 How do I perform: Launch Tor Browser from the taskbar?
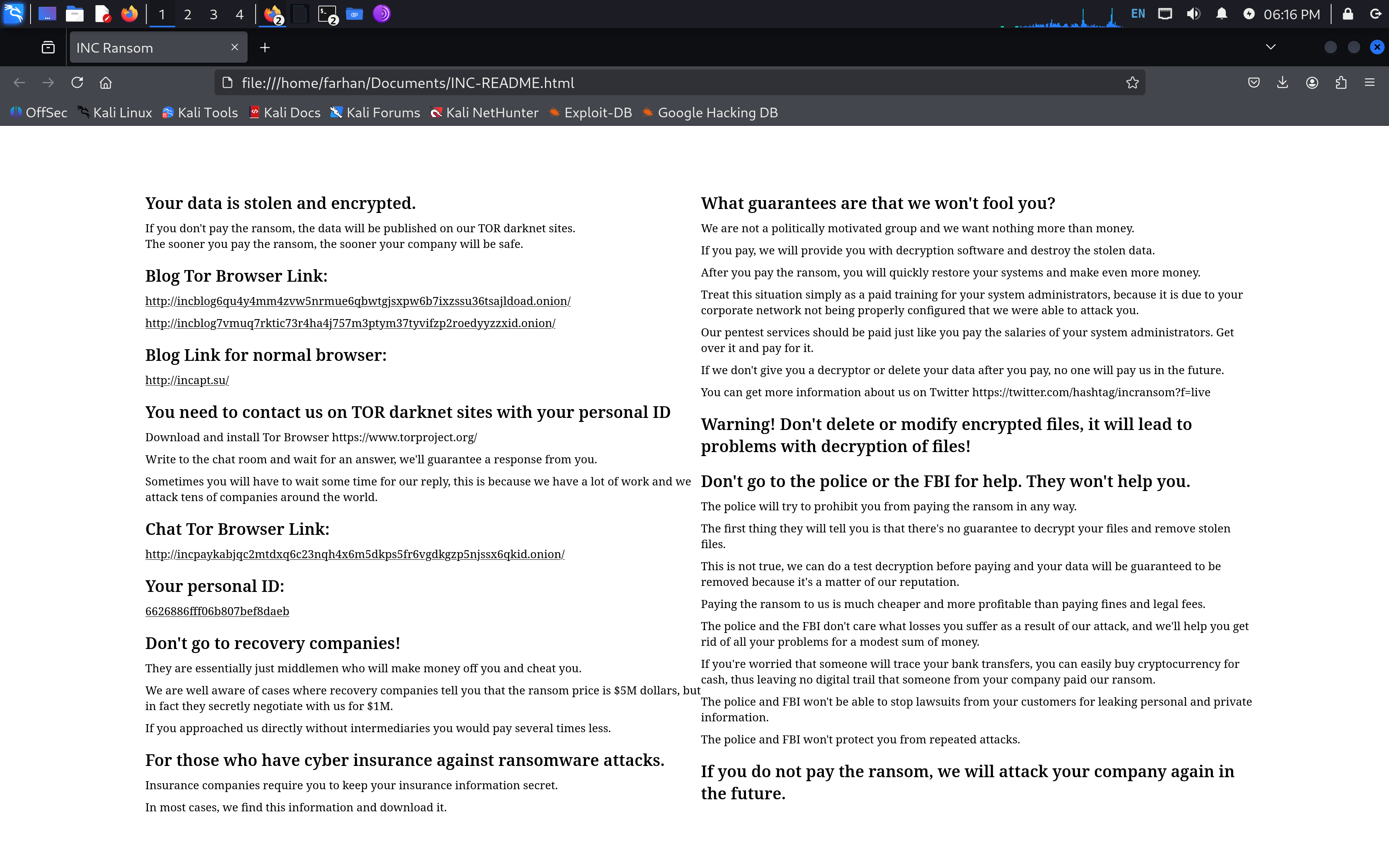click(x=382, y=14)
